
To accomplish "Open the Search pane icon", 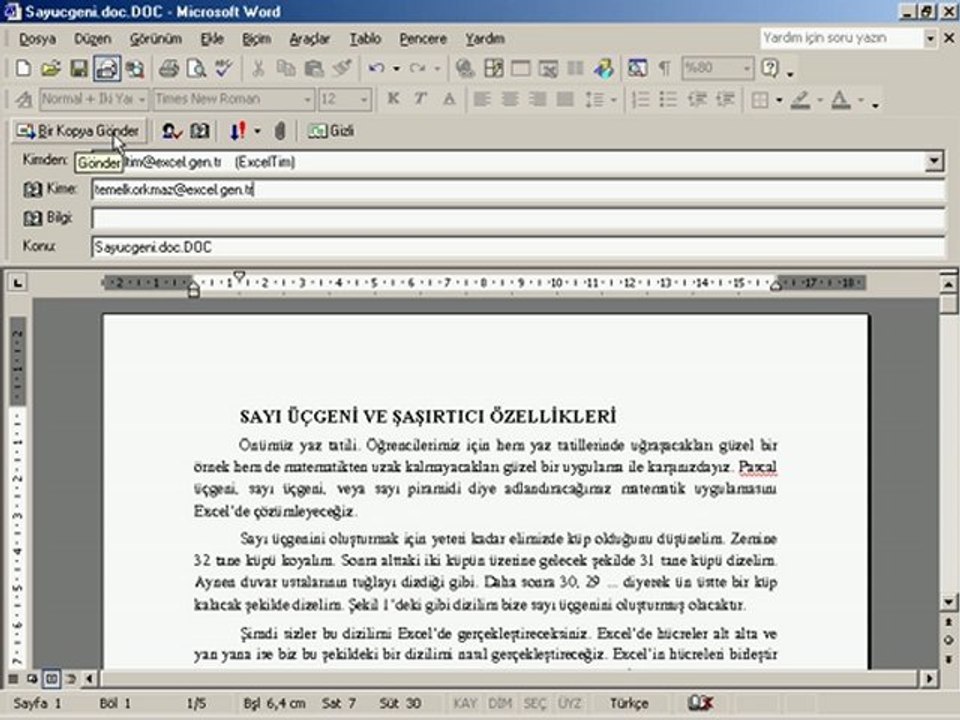I will tap(135, 68).
